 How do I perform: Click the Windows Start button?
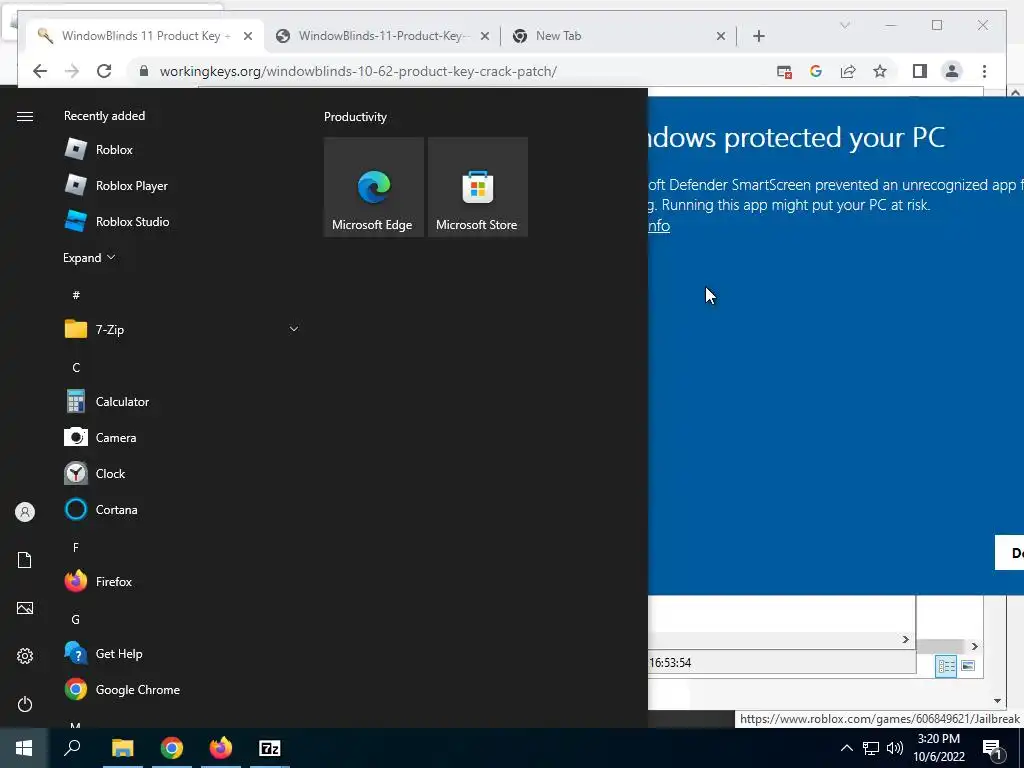(x=24, y=748)
